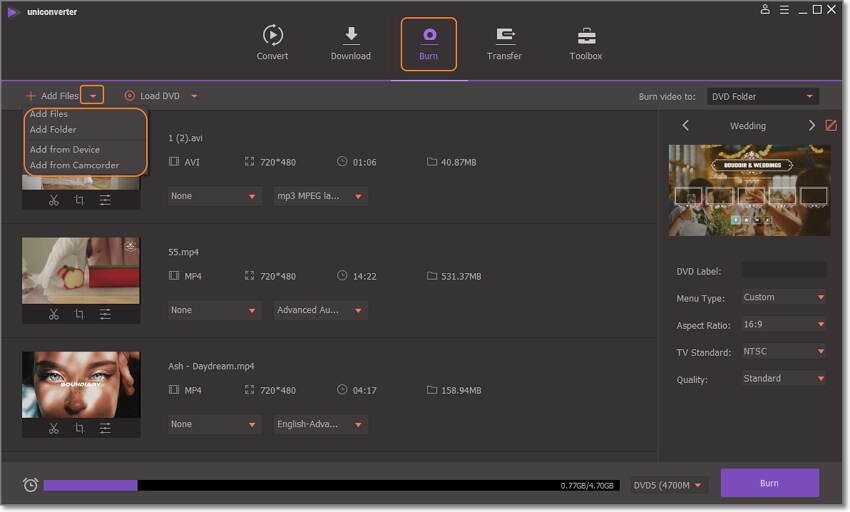Expand the TV Standard NTSC dropdown
Viewport: 850px width, 512px height.
tap(783, 352)
